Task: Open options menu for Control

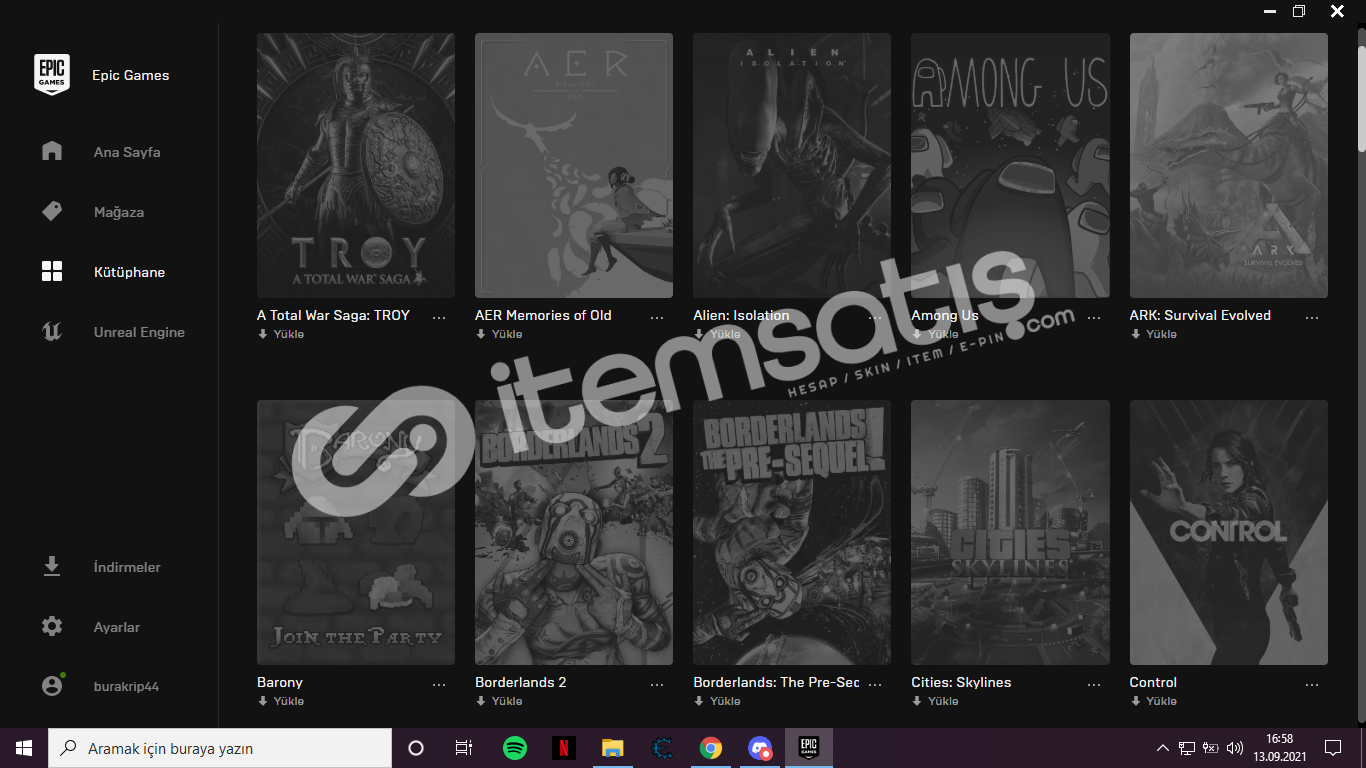Action: point(1312,683)
